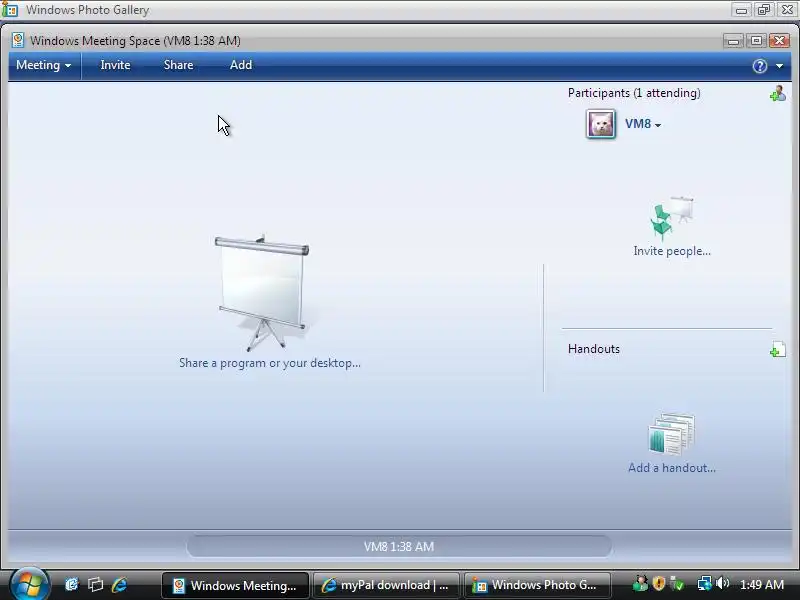Click Windows Photo Gallery title bar icon
The width and height of the screenshot is (800, 600).
[x=10, y=10]
